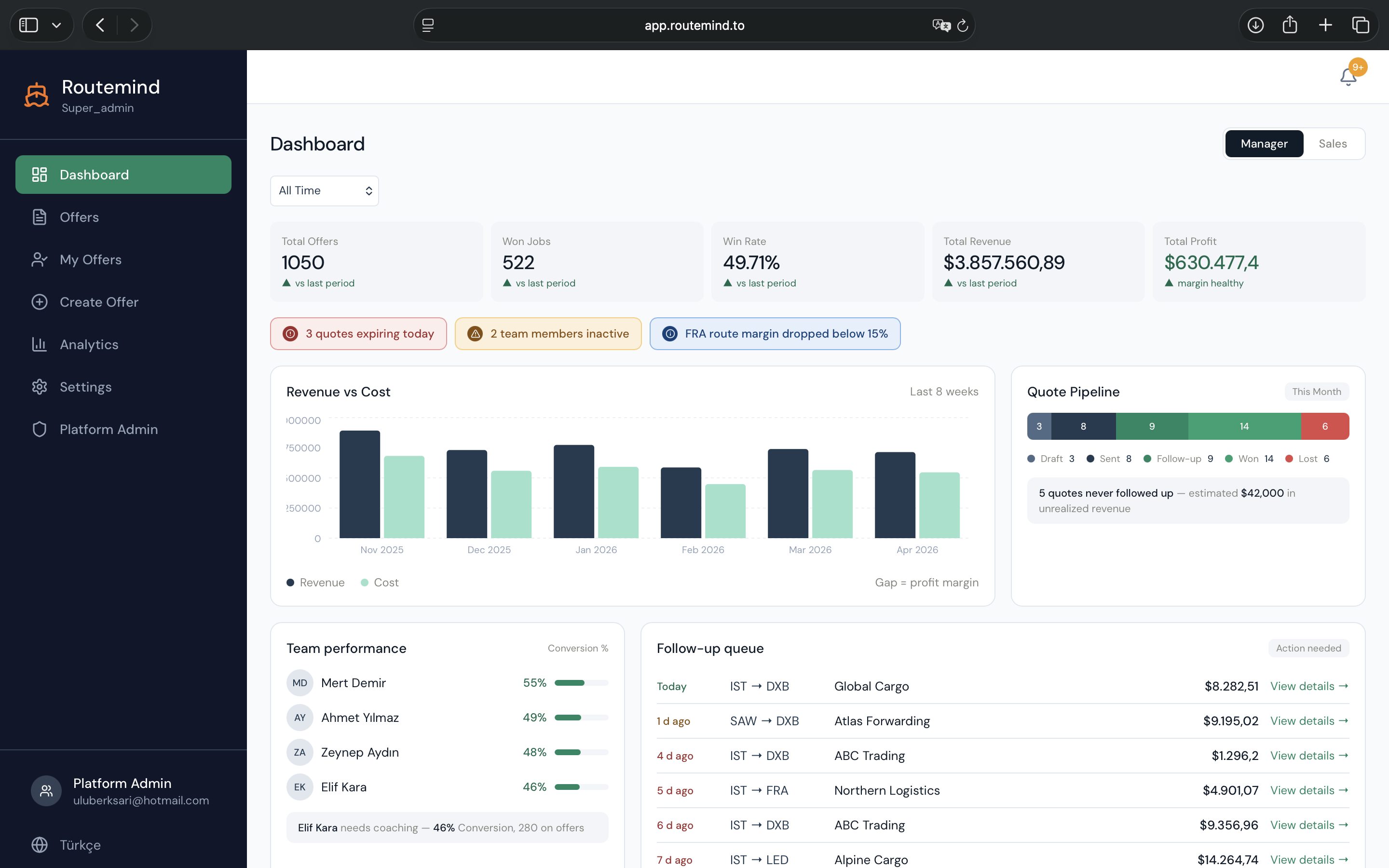View details for Northern Logistics follow-up
The height and width of the screenshot is (868, 1389).
click(1309, 790)
